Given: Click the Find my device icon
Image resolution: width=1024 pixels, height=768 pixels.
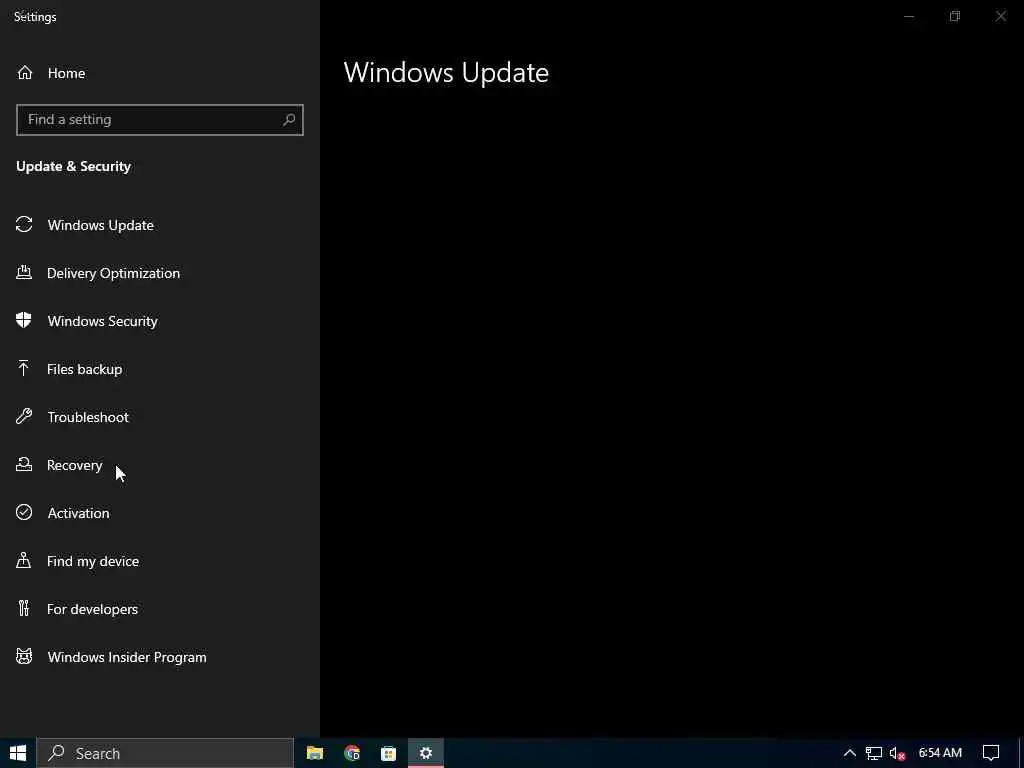Looking at the screenshot, I should (24, 560).
